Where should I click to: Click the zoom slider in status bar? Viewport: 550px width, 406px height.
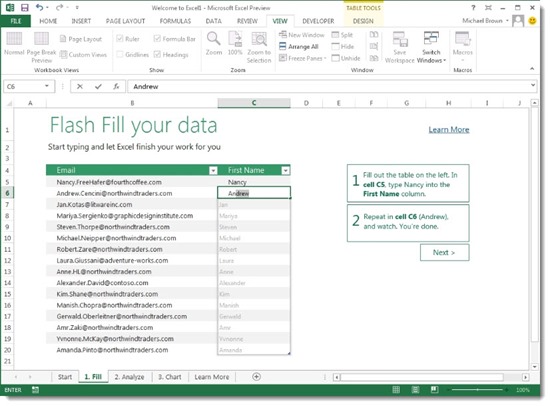coord(477,390)
